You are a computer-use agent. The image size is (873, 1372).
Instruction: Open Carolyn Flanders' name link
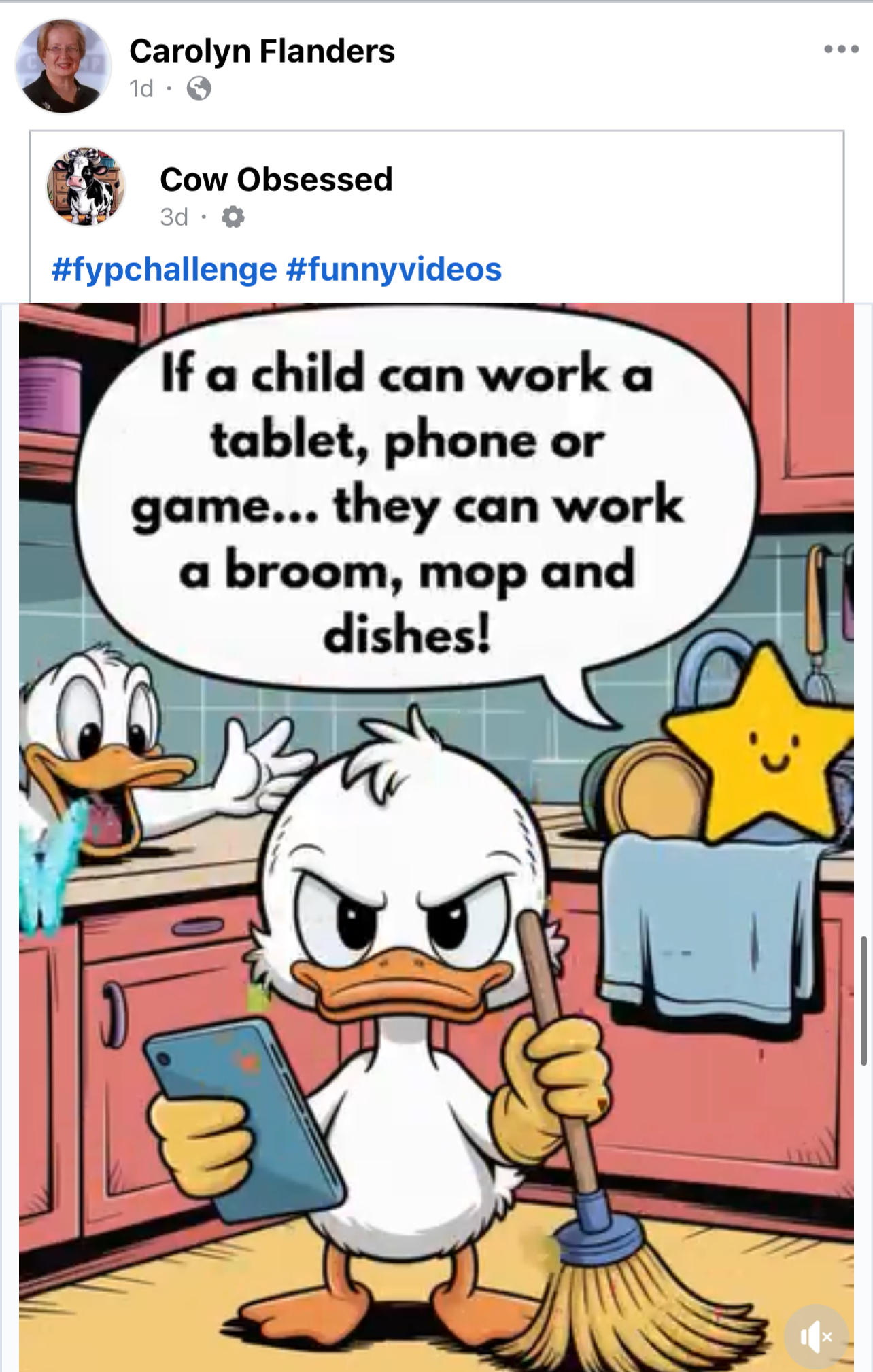pos(262,51)
